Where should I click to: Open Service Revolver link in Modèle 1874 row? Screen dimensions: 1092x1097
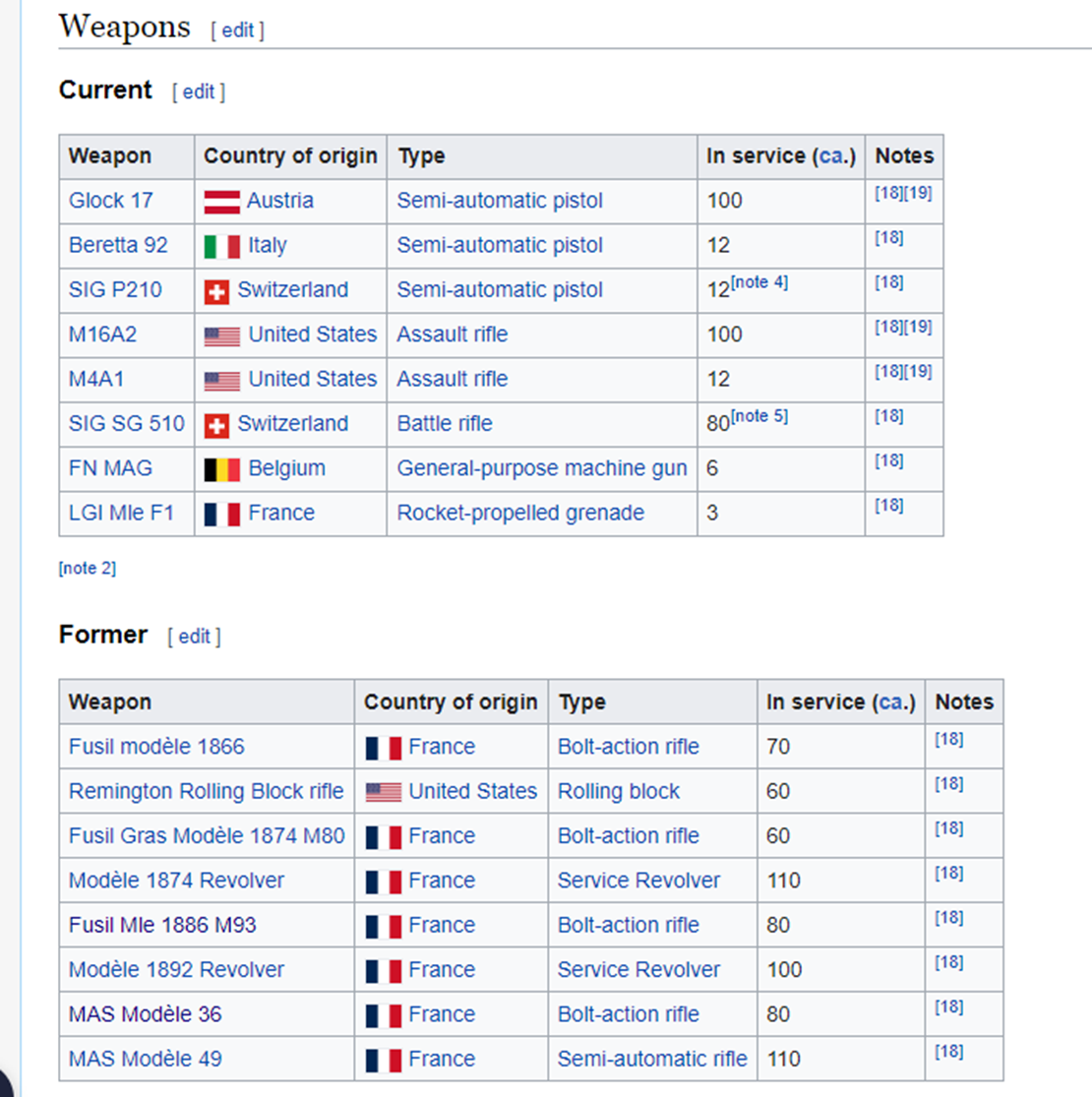pos(638,881)
